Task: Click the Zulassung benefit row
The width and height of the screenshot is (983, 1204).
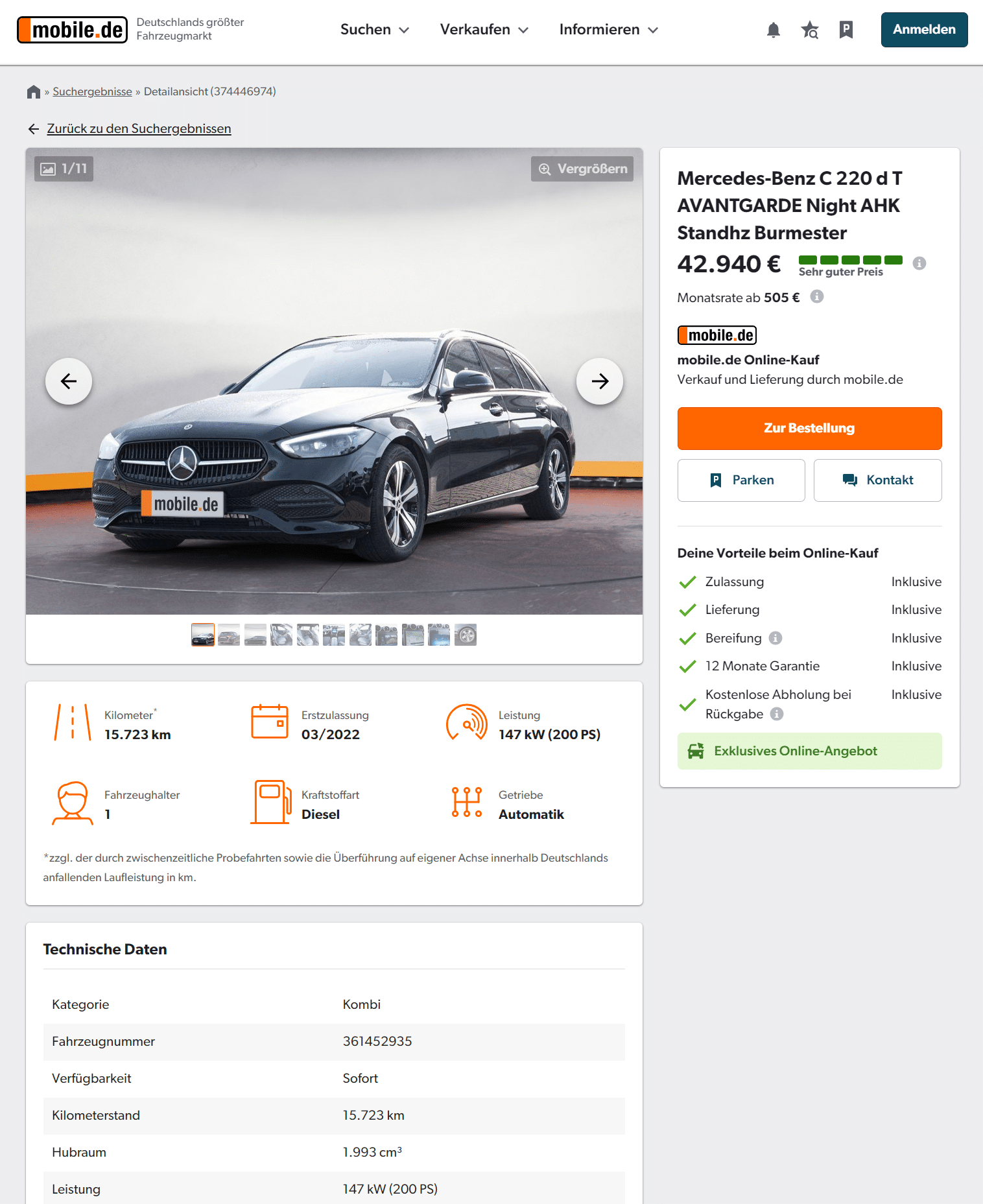Action: pyautogui.click(x=809, y=582)
